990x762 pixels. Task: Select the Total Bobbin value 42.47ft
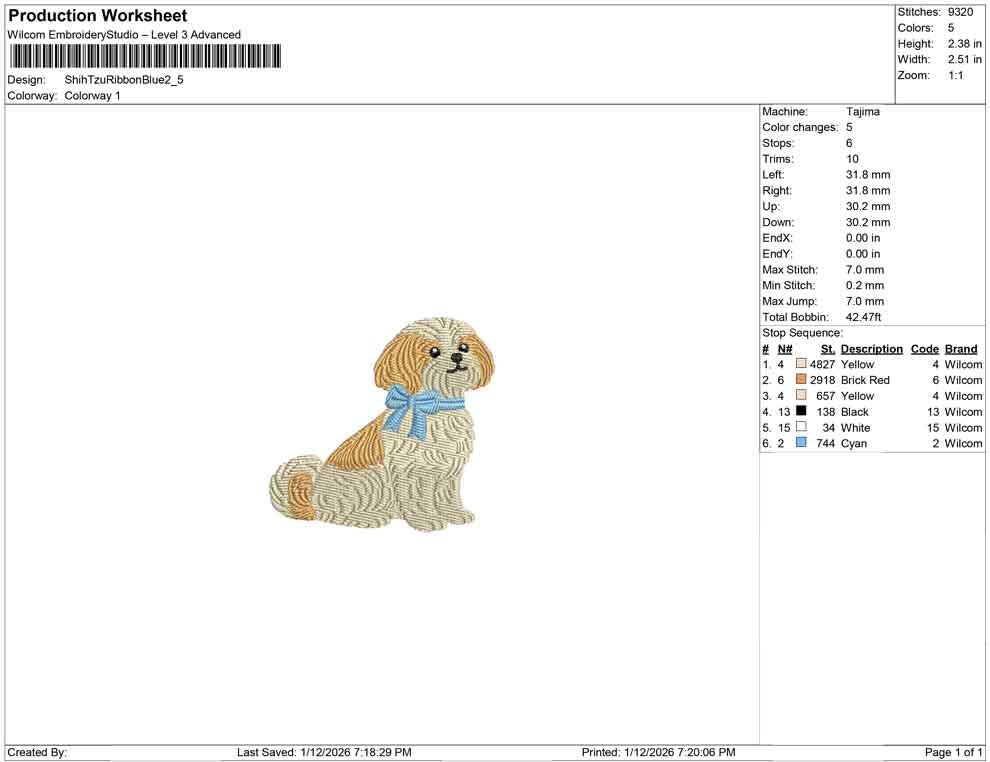pos(866,316)
